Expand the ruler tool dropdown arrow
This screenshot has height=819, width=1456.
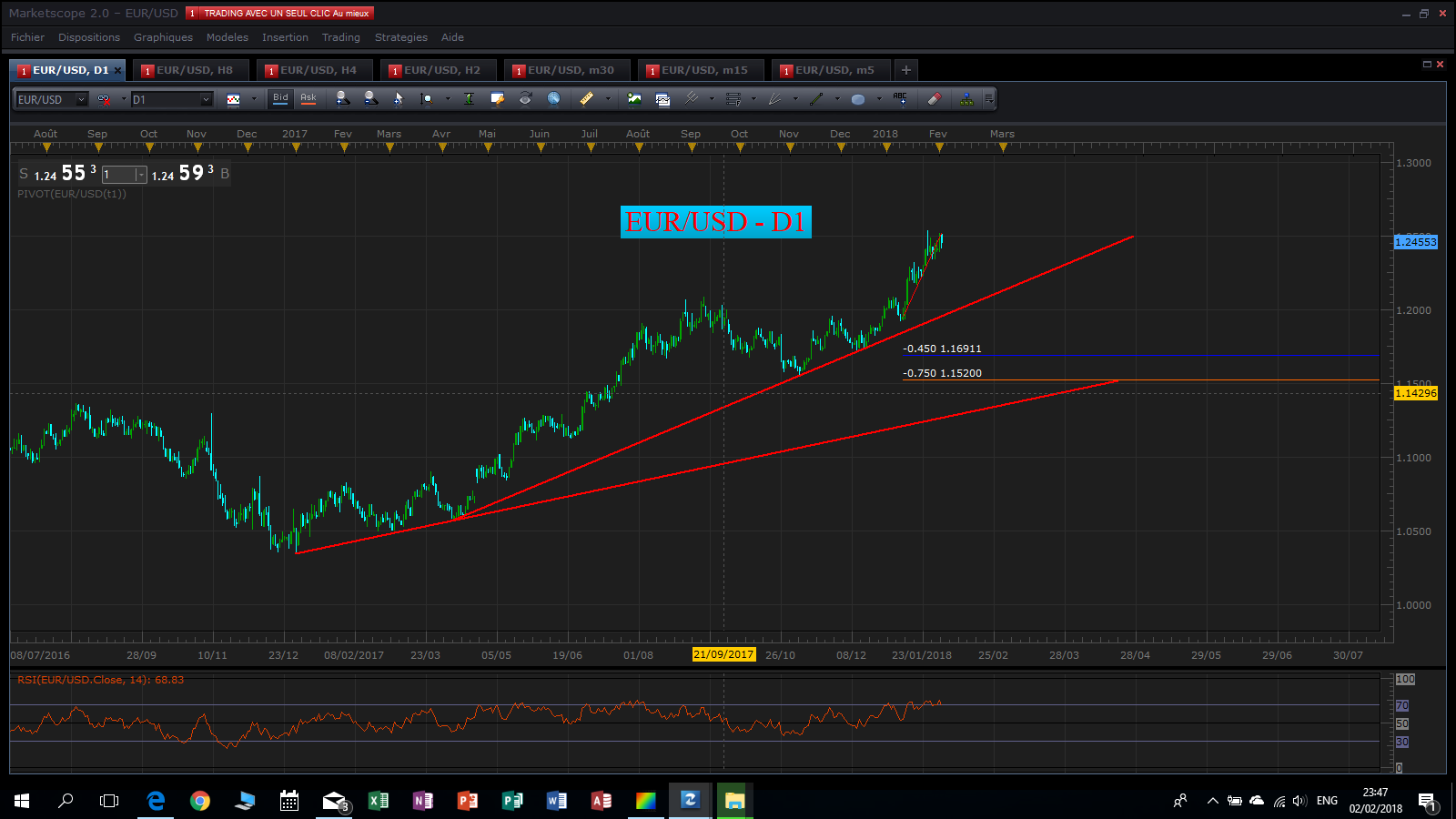pyautogui.click(x=608, y=99)
